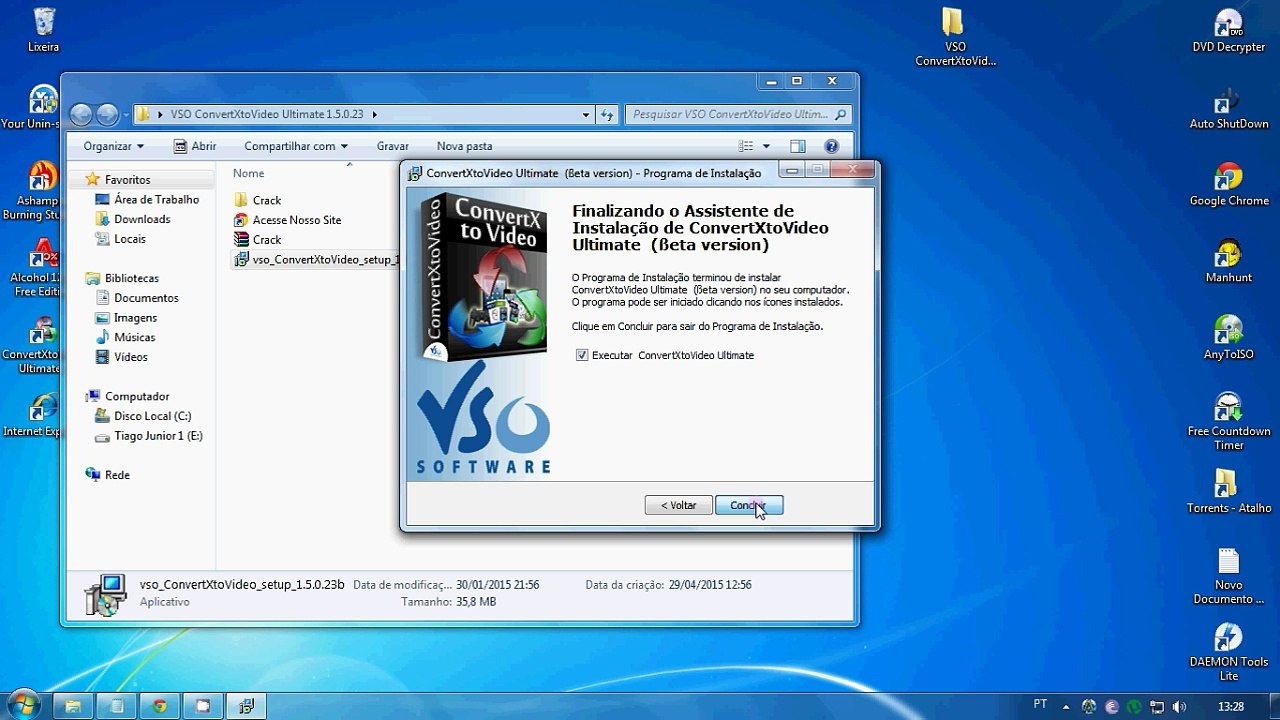Screen dimensions: 1280x720
Task: Click the < Voltar button
Action: 678,505
